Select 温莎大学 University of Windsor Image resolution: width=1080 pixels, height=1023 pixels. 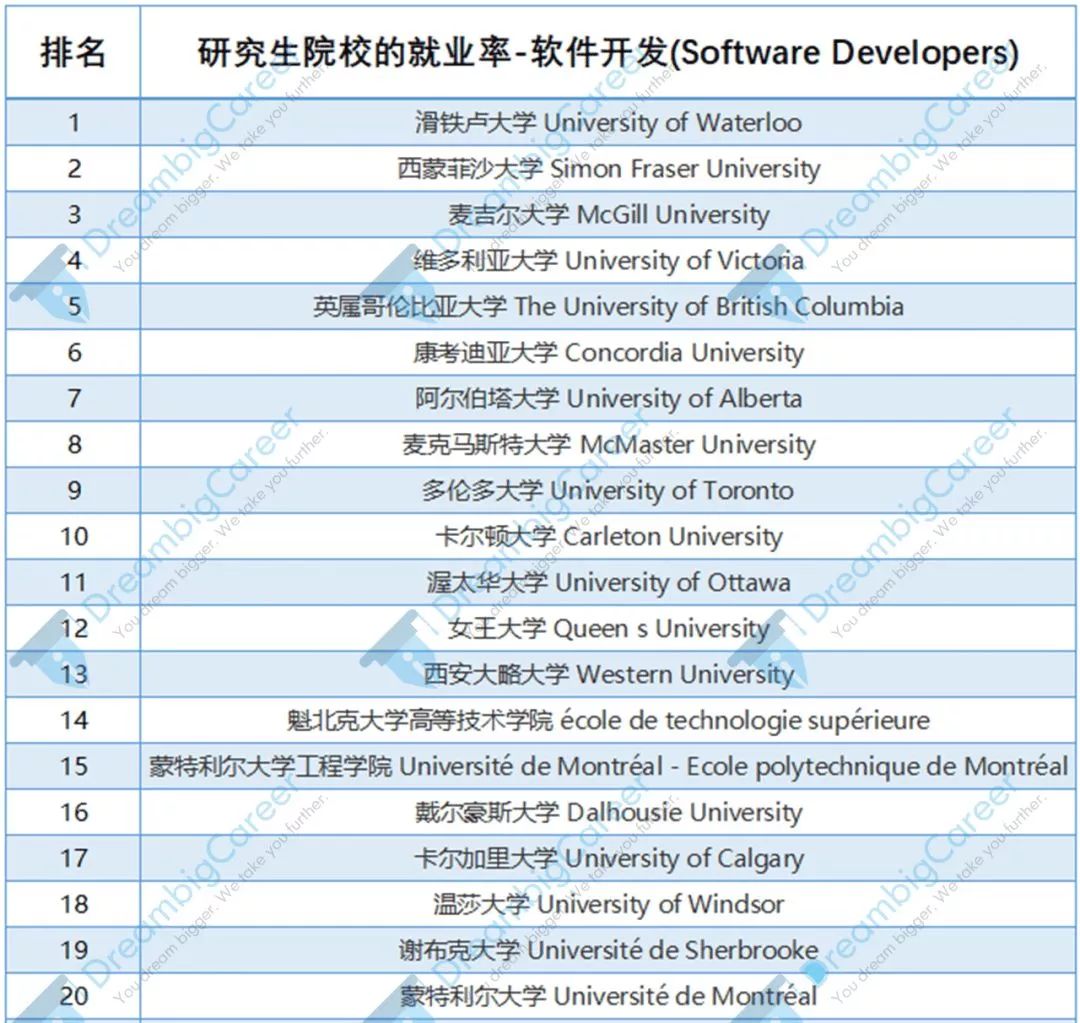[x=608, y=905]
